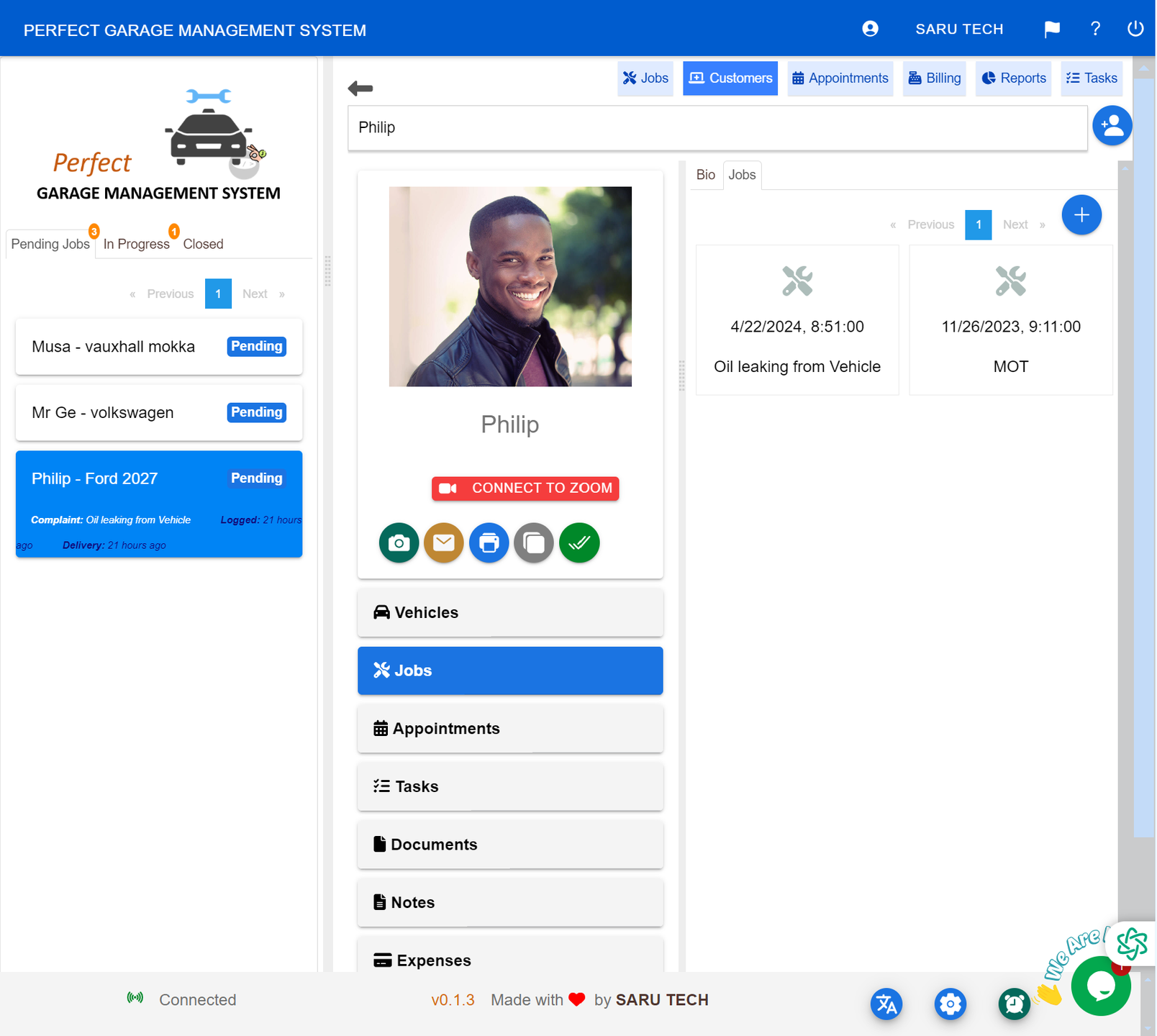This screenshot has height=1036, width=1157.
Task: Click the v0.1.3 version label
Action: click(453, 1000)
